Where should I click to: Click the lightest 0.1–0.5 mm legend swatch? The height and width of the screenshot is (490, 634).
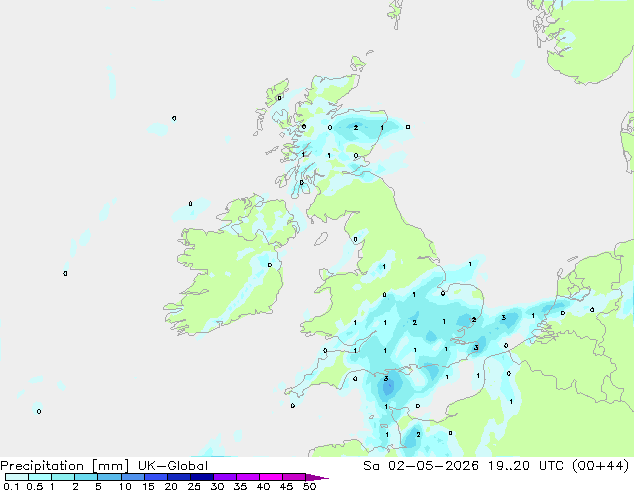tap(17, 477)
